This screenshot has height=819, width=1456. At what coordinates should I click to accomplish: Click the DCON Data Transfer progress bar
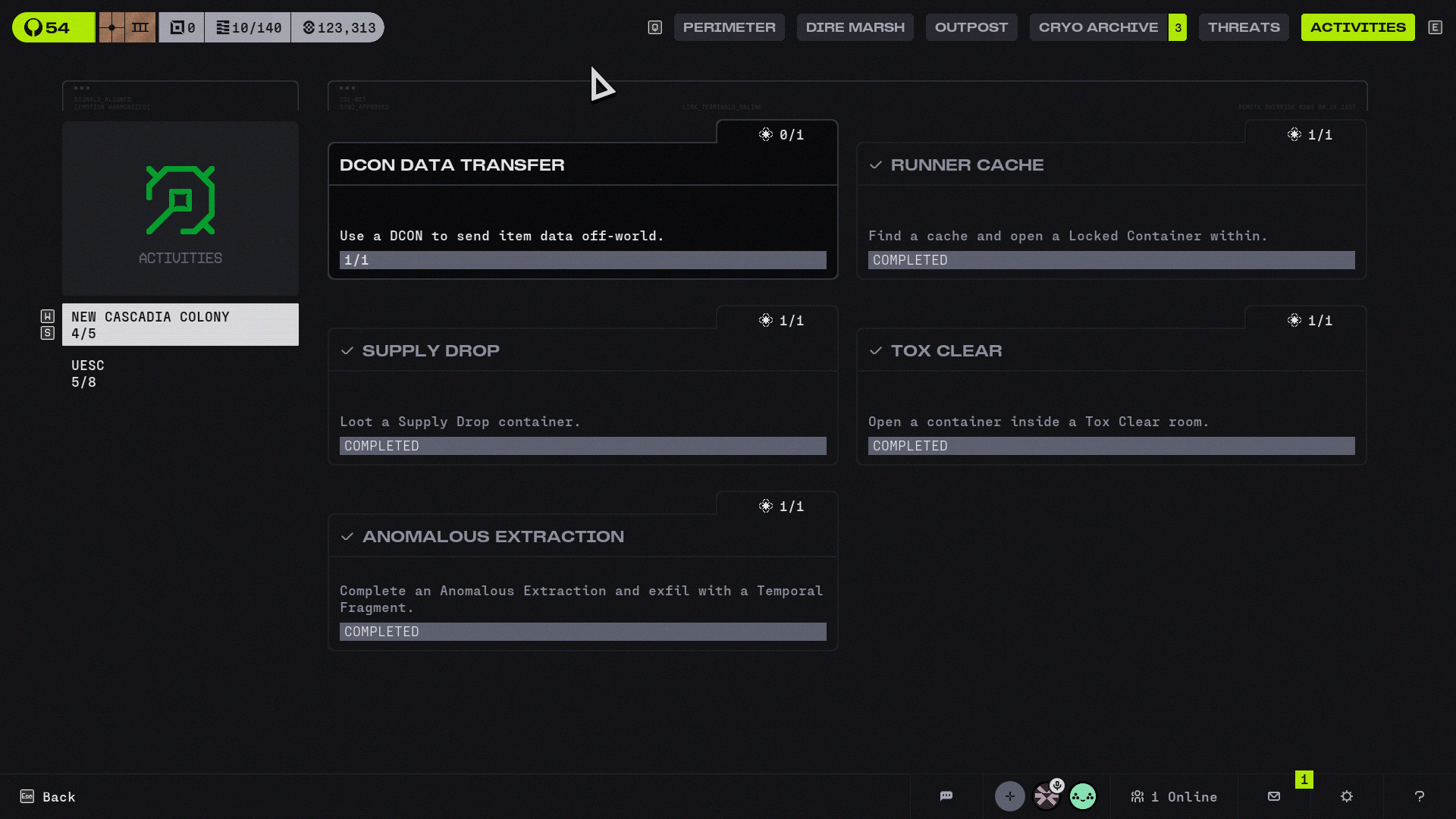[582, 260]
